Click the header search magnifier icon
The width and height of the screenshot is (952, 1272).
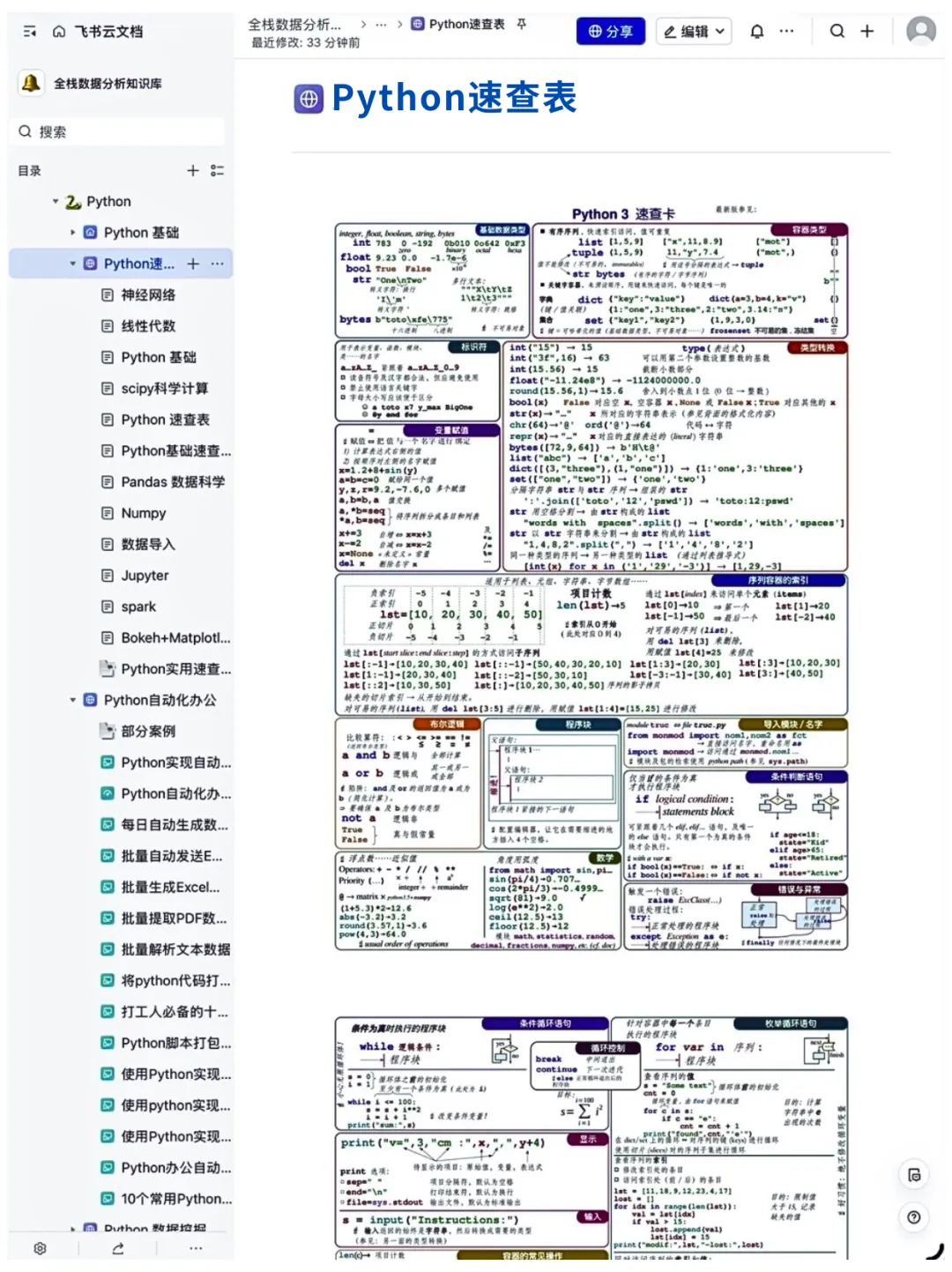click(x=837, y=32)
